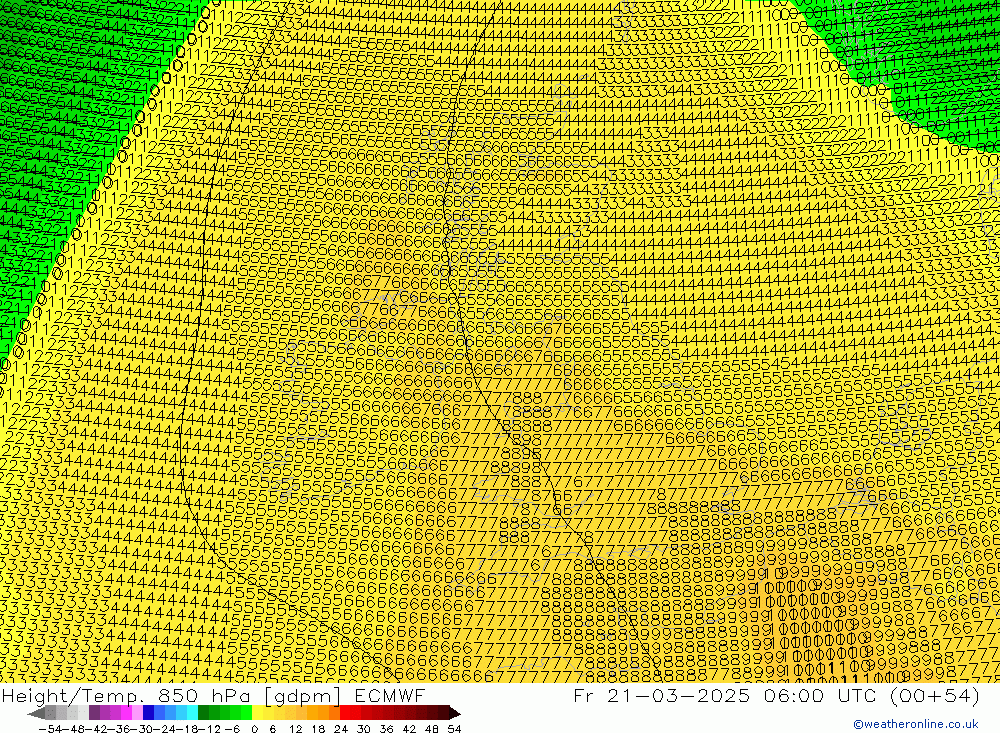The width and height of the screenshot is (1000, 733).
Task: Click the '06:00 UTC' time text
Action: point(821,695)
